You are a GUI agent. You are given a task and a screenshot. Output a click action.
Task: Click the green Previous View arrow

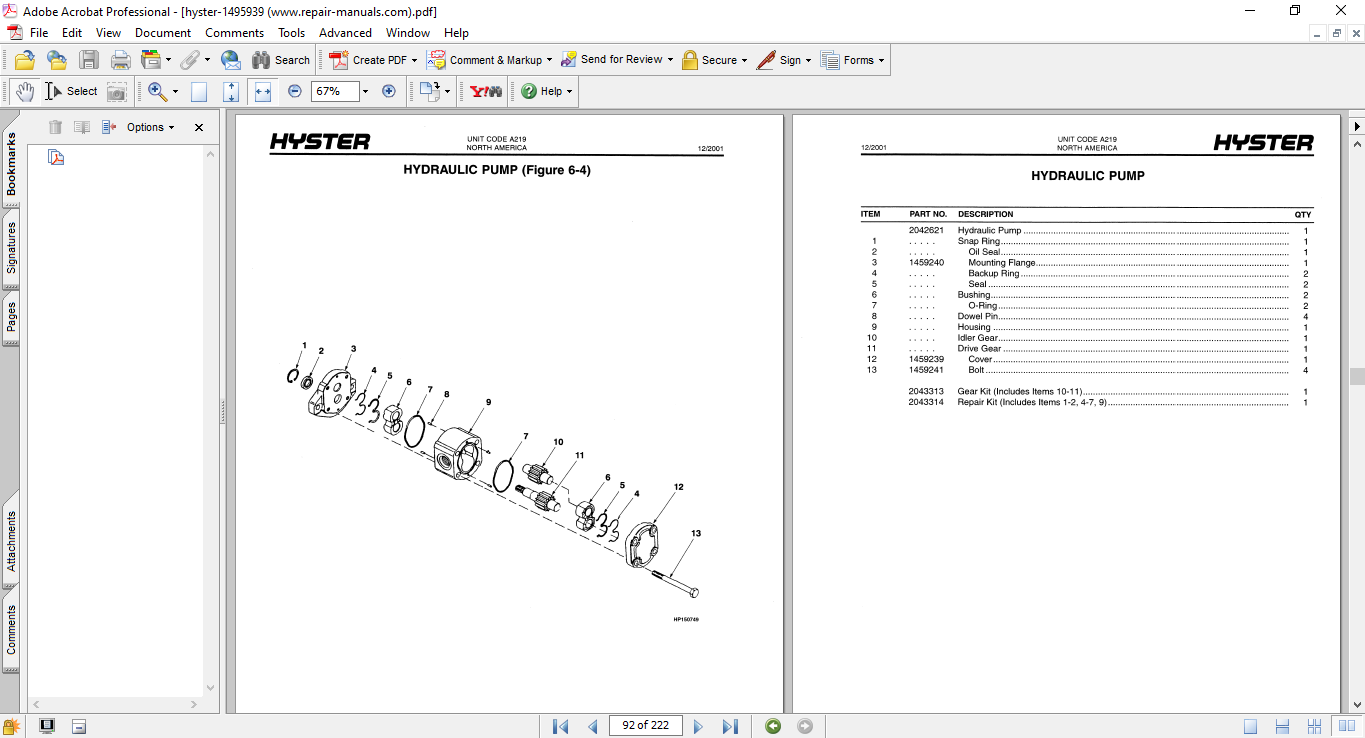773,726
